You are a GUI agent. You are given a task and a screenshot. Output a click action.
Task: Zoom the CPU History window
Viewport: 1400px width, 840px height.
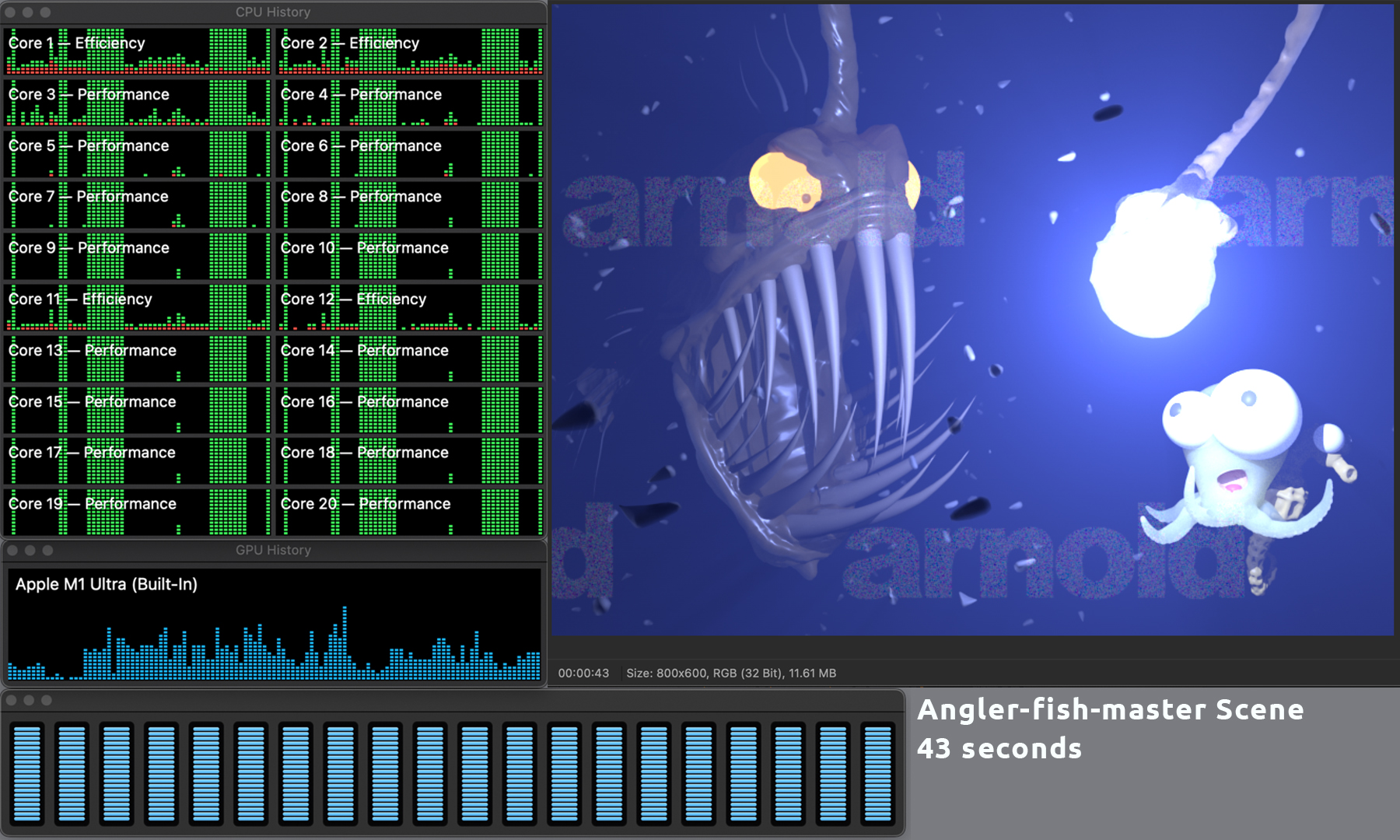click(45, 12)
